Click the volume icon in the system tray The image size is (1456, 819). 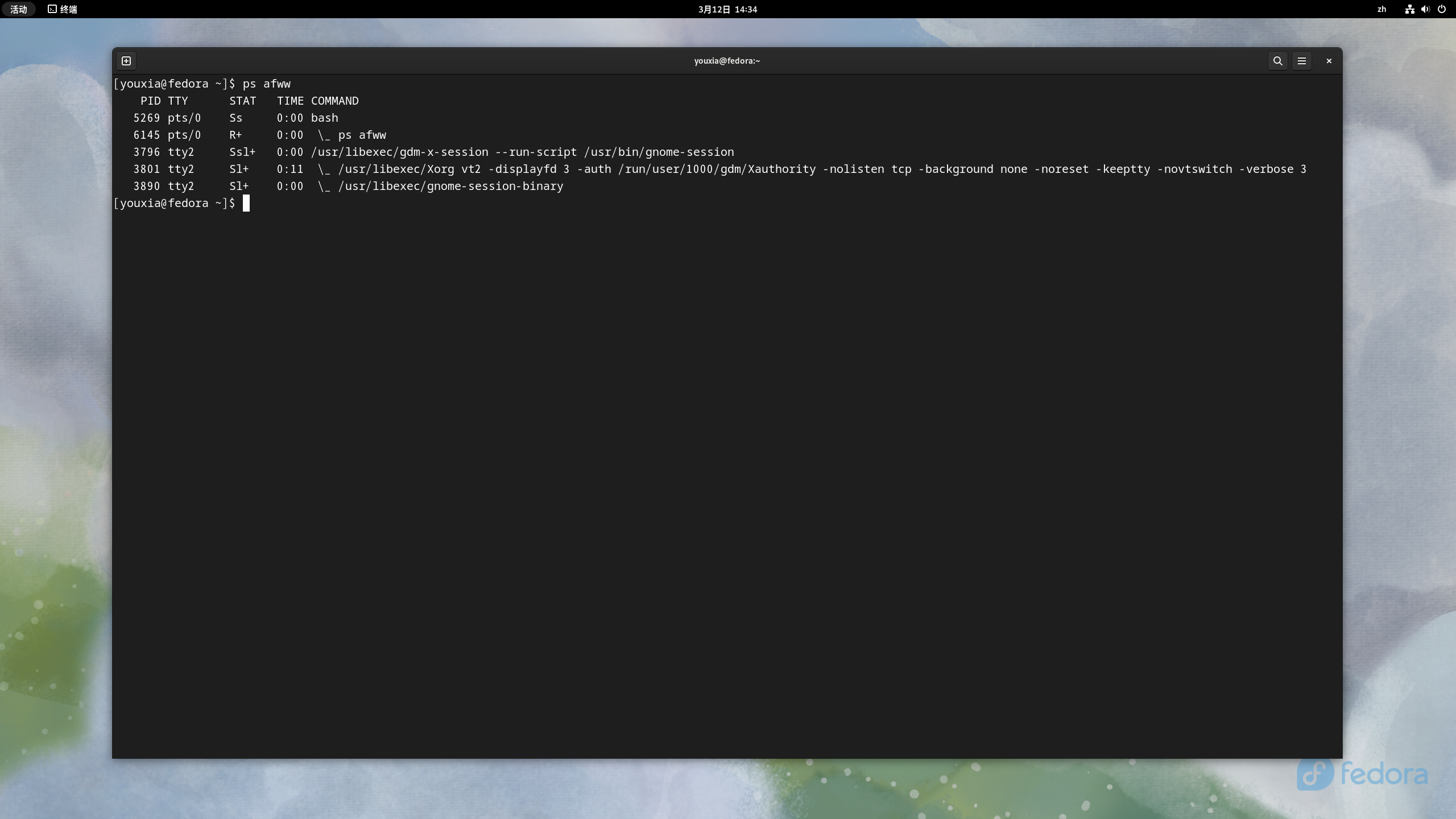point(1425,9)
